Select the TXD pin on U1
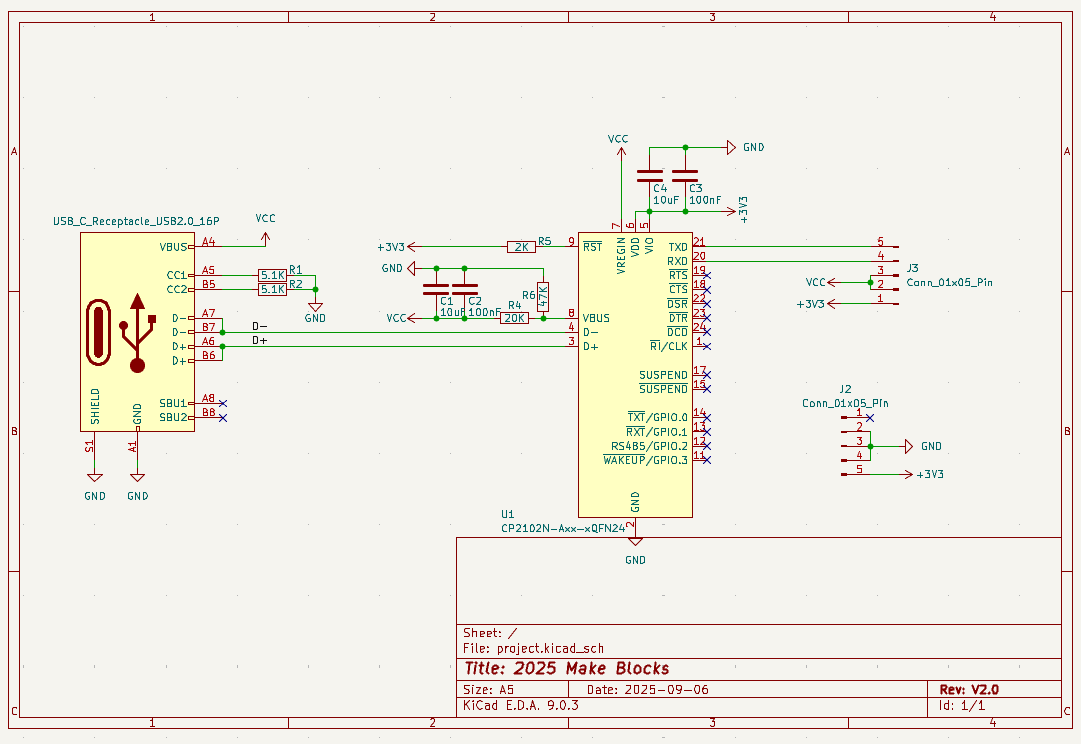Viewport: 1081px width, 744px height. [x=678, y=246]
